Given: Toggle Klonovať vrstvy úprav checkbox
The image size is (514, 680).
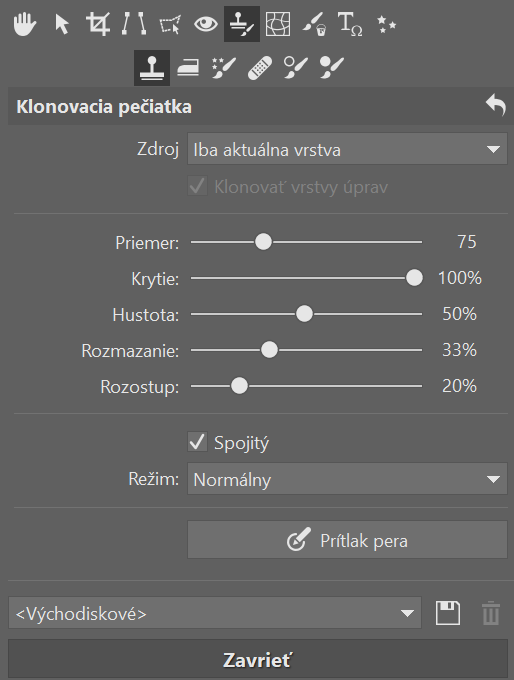Looking at the screenshot, I should click(x=197, y=186).
